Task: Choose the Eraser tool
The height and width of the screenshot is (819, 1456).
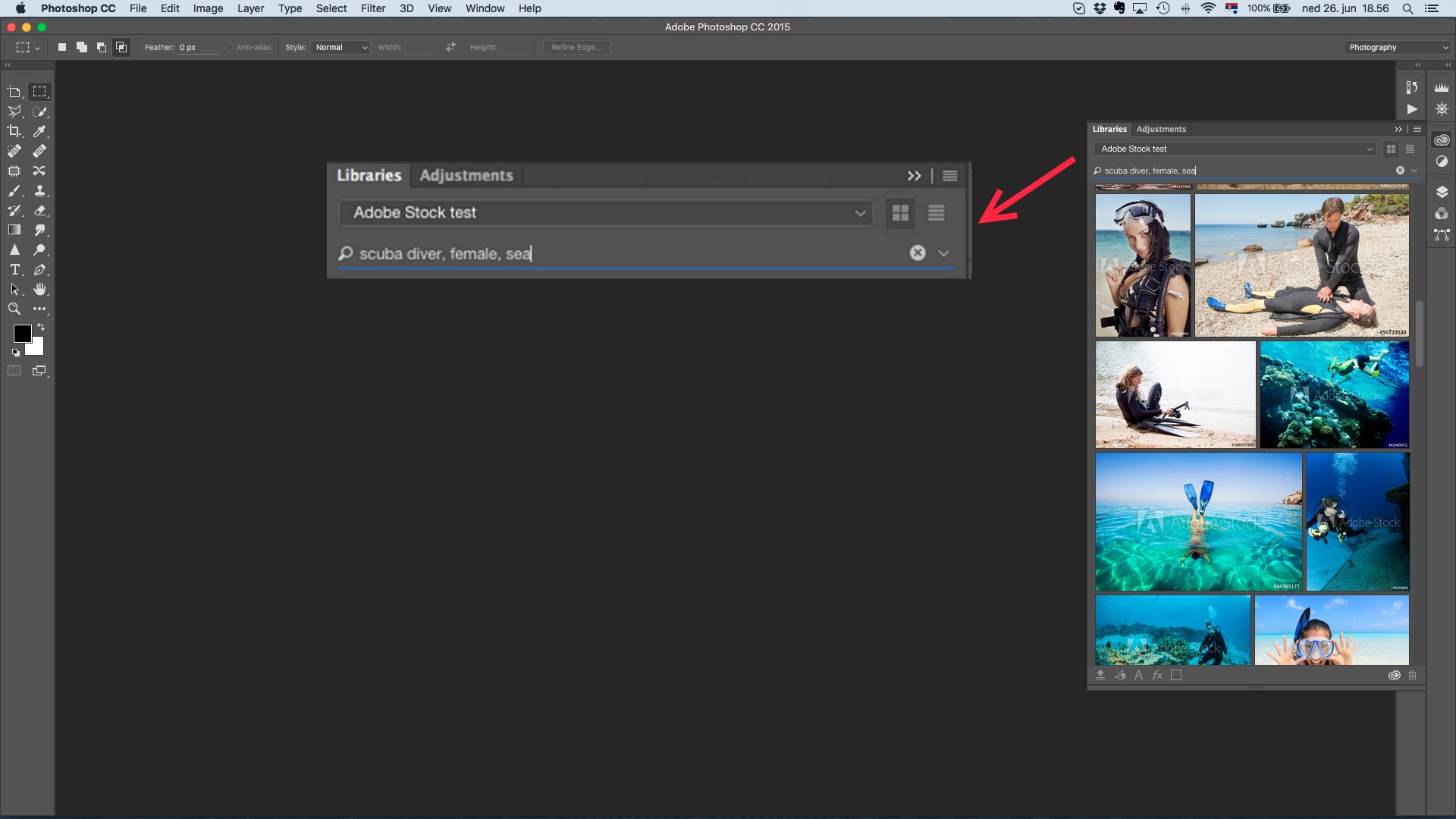Action: click(39, 210)
